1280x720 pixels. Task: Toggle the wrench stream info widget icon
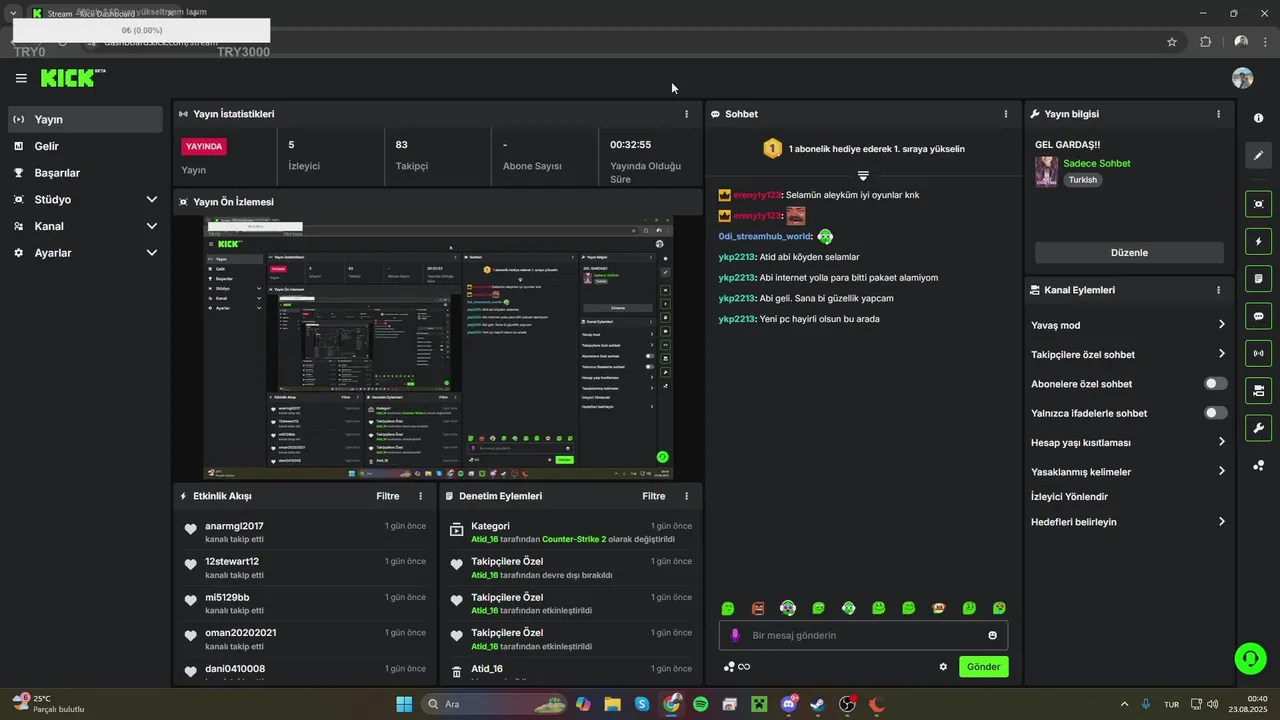[1258, 428]
